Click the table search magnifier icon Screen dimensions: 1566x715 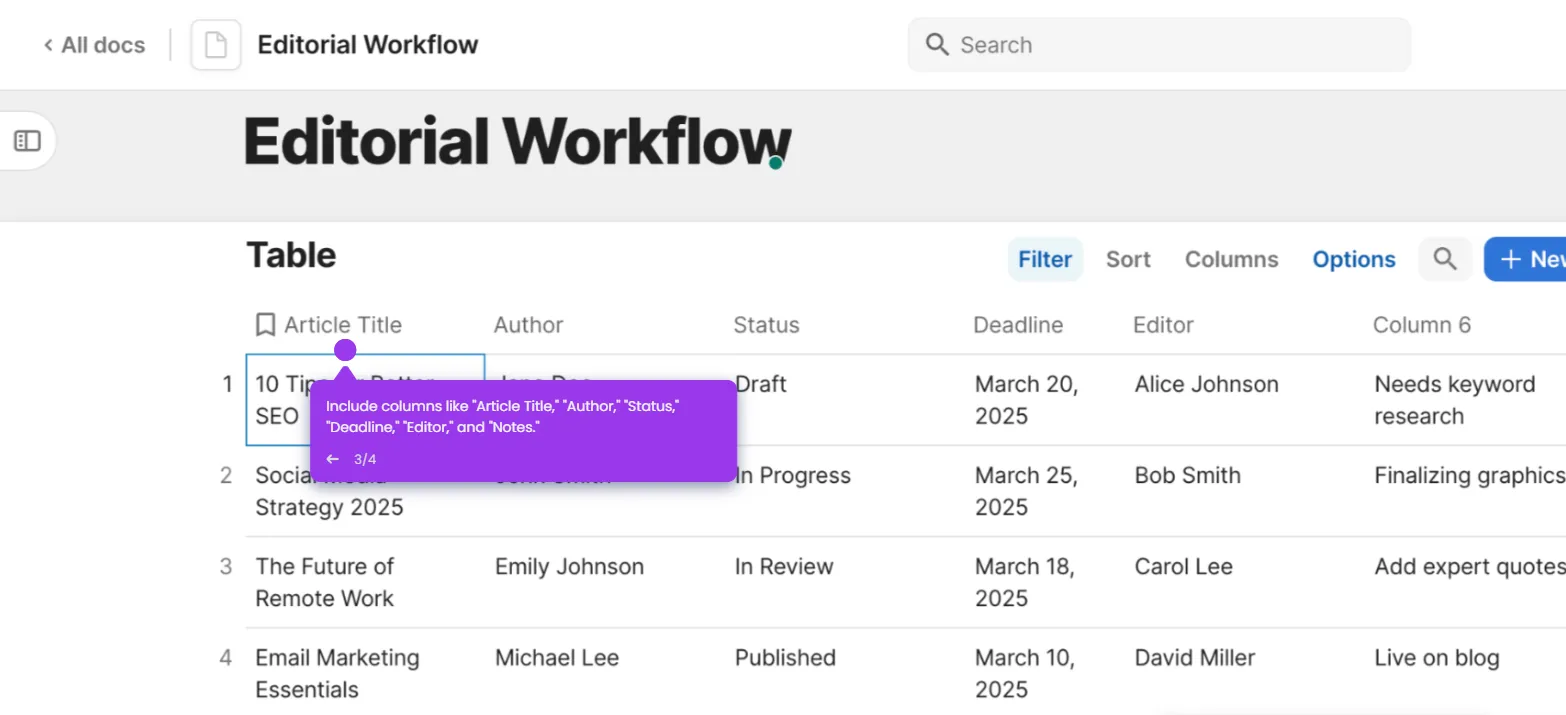[x=1445, y=259]
